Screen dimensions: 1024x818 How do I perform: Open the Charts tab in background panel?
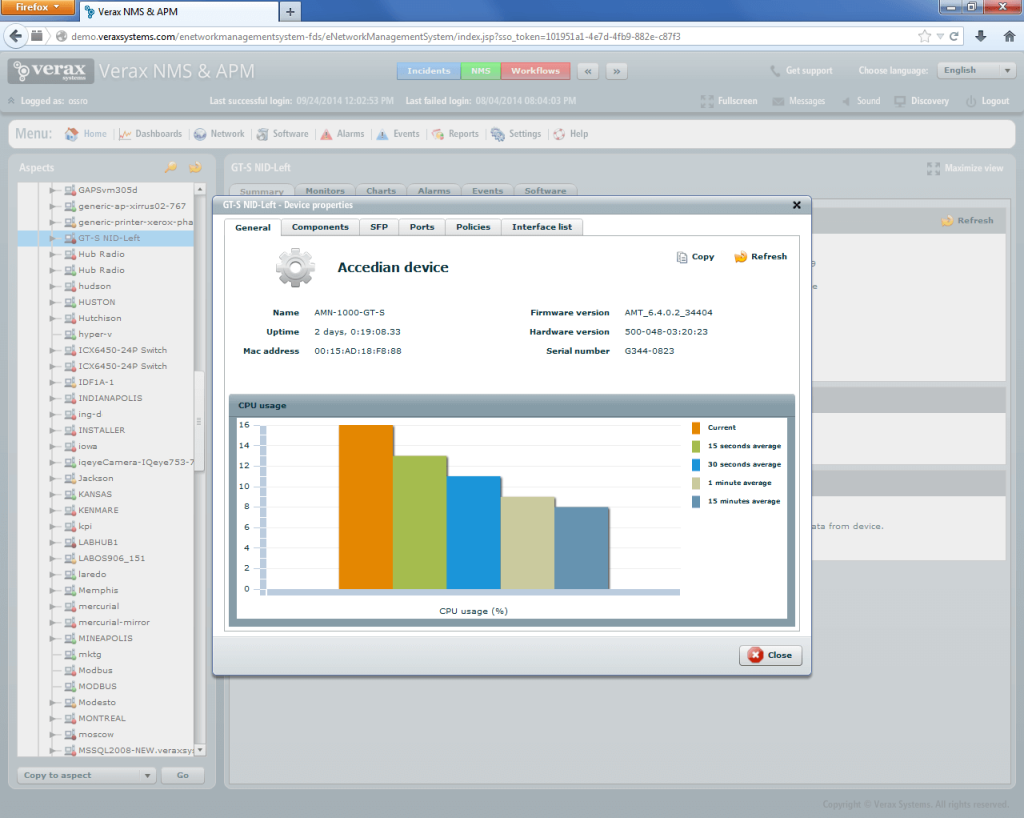[381, 191]
